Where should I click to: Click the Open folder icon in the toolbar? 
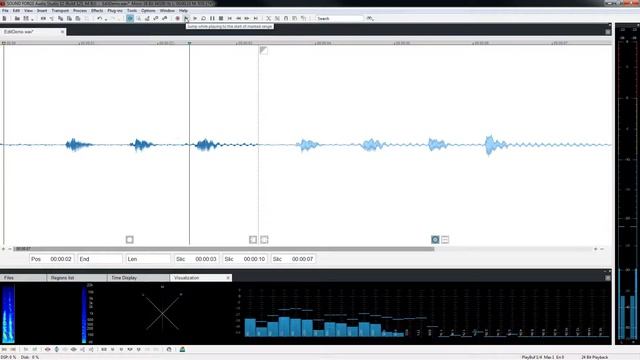point(17,18)
